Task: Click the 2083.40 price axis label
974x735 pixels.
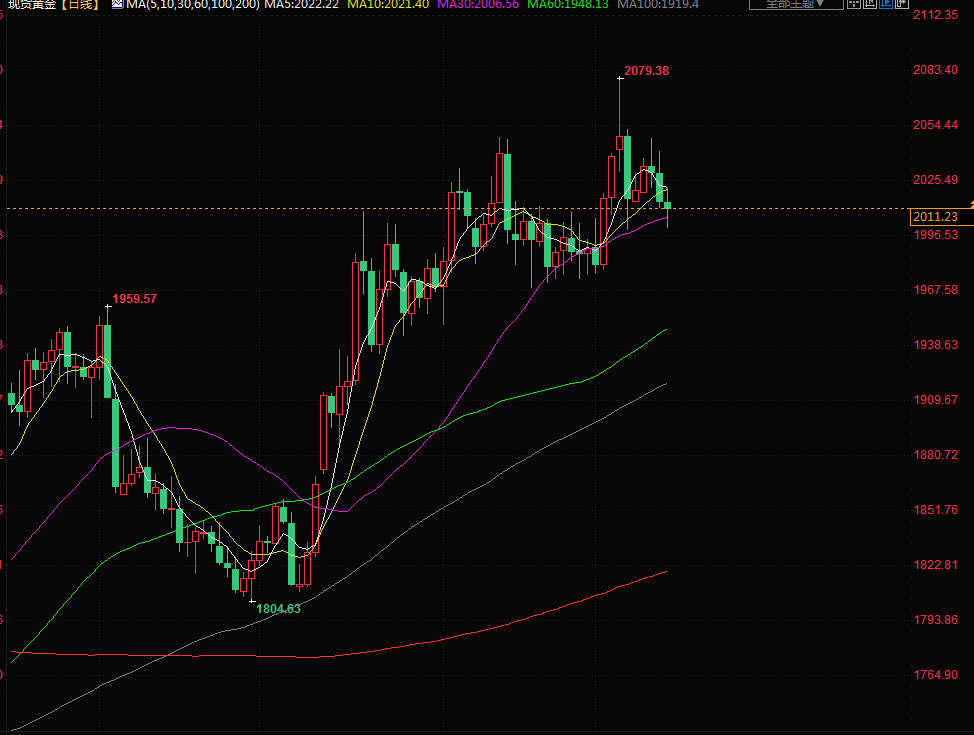Action: click(935, 70)
